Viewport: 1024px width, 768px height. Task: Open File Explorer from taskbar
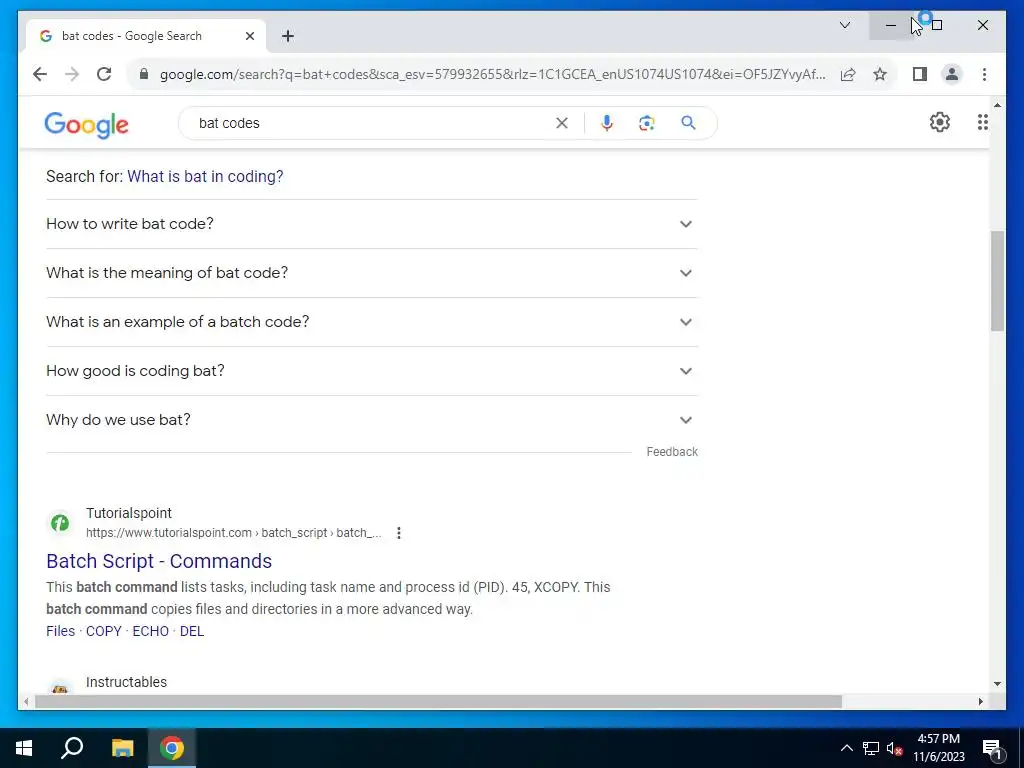tap(122, 748)
